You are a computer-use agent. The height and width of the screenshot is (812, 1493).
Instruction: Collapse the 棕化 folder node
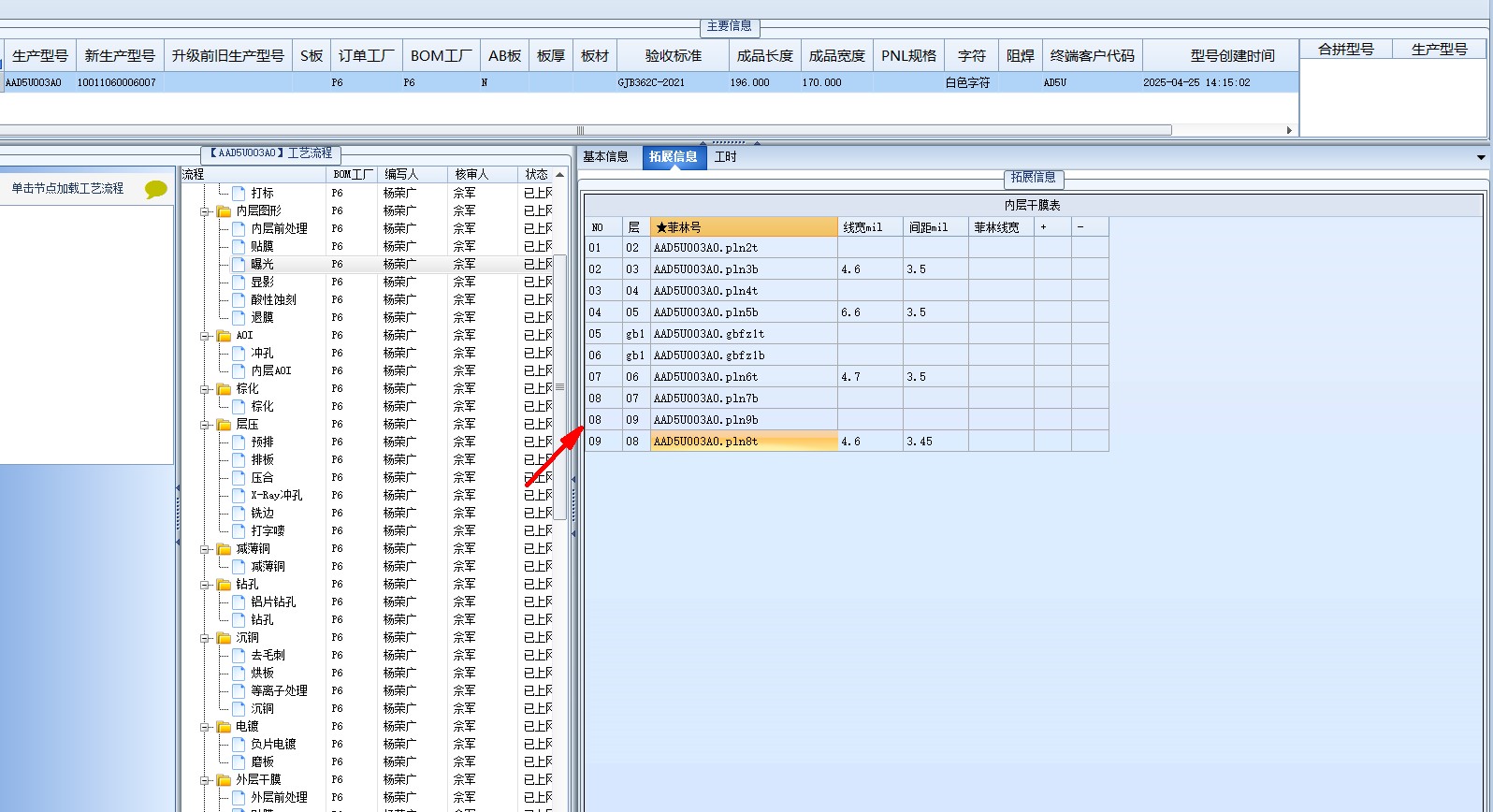205,389
